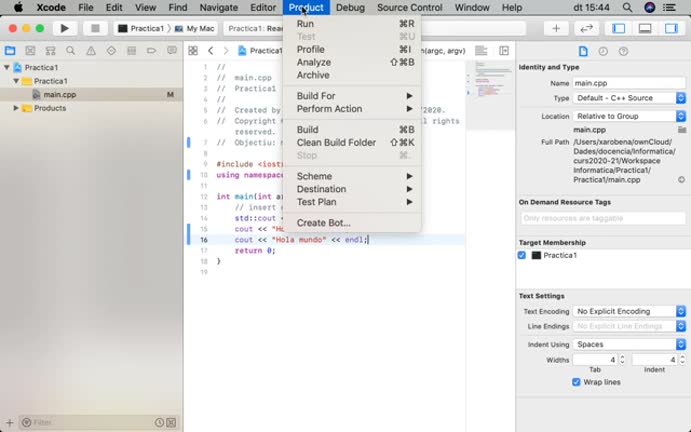The width and height of the screenshot is (691, 432).
Task: Show recent files filter clock icon
Action: pyautogui.click(x=159, y=422)
